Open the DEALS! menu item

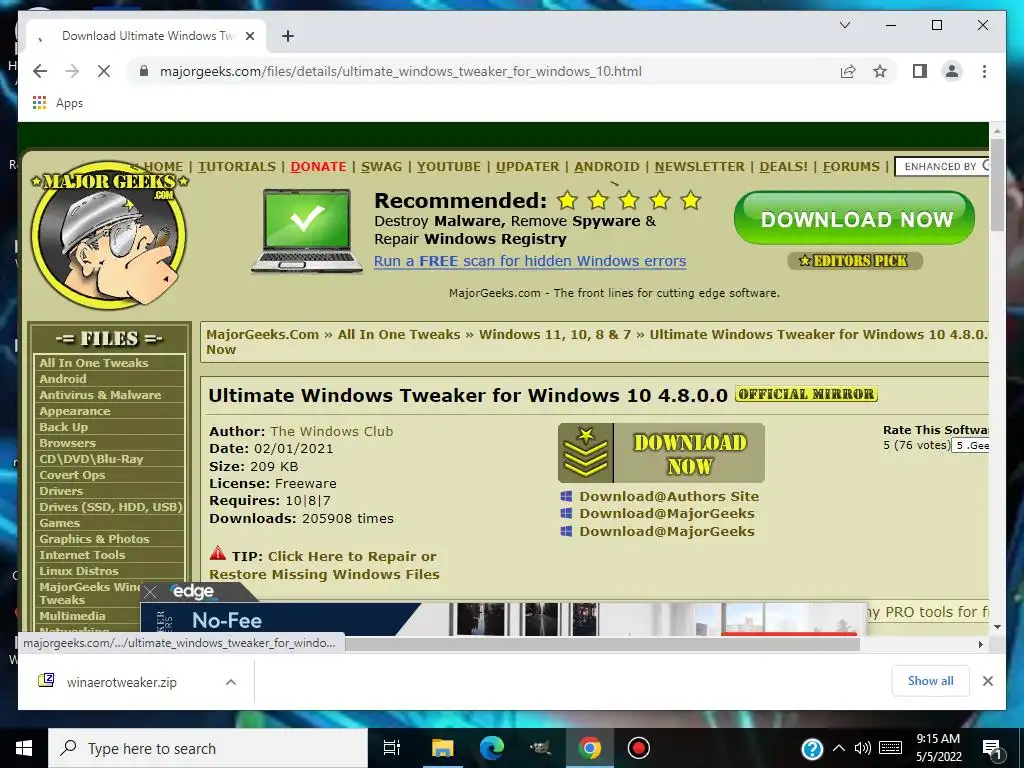pos(783,167)
